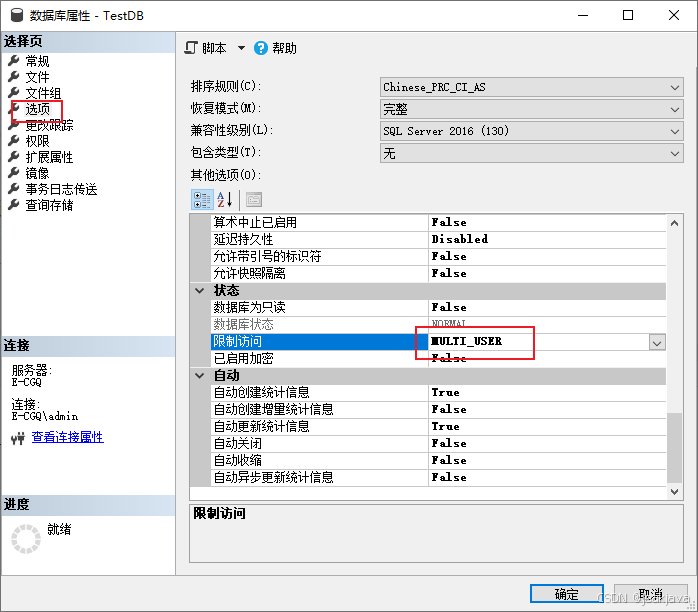The image size is (698, 612).
Task: Open the 限制访问 MULTI_USER dropdown arrow
Action: click(x=657, y=342)
